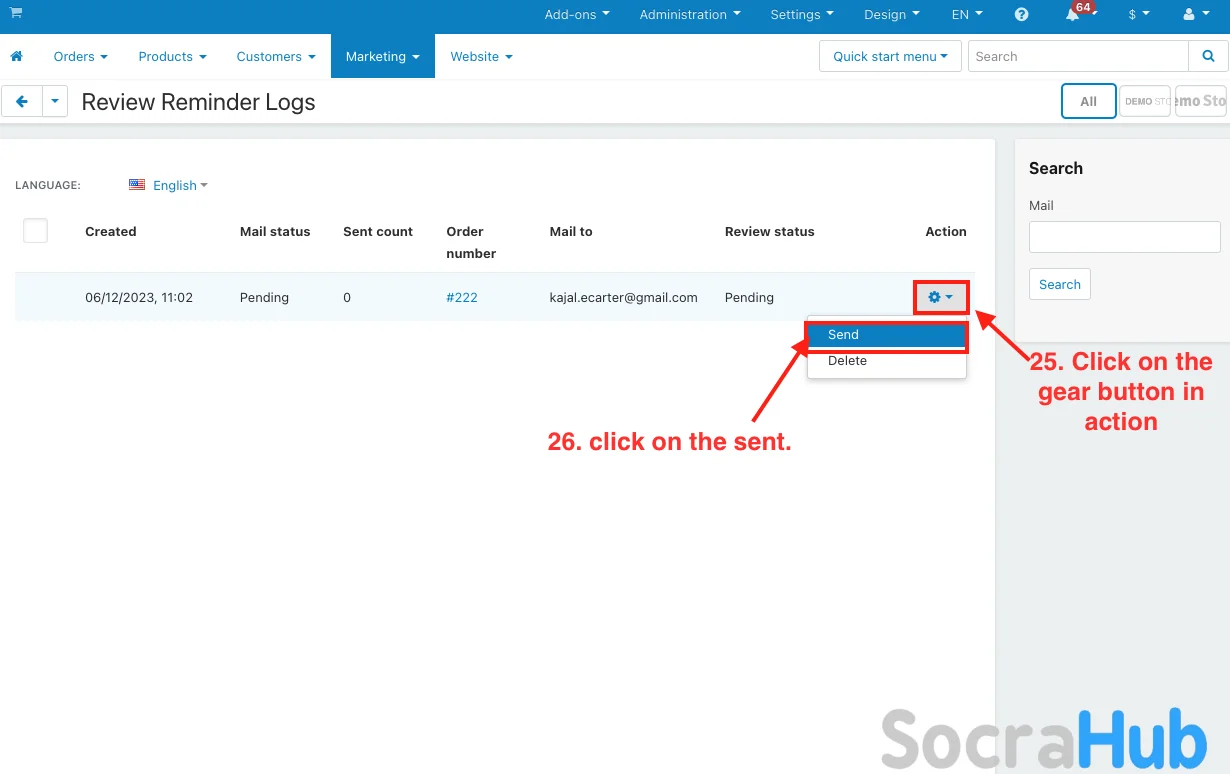Click the Sent count column header
Viewport: 1230px width, 774px height.
(x=378, y=231)
